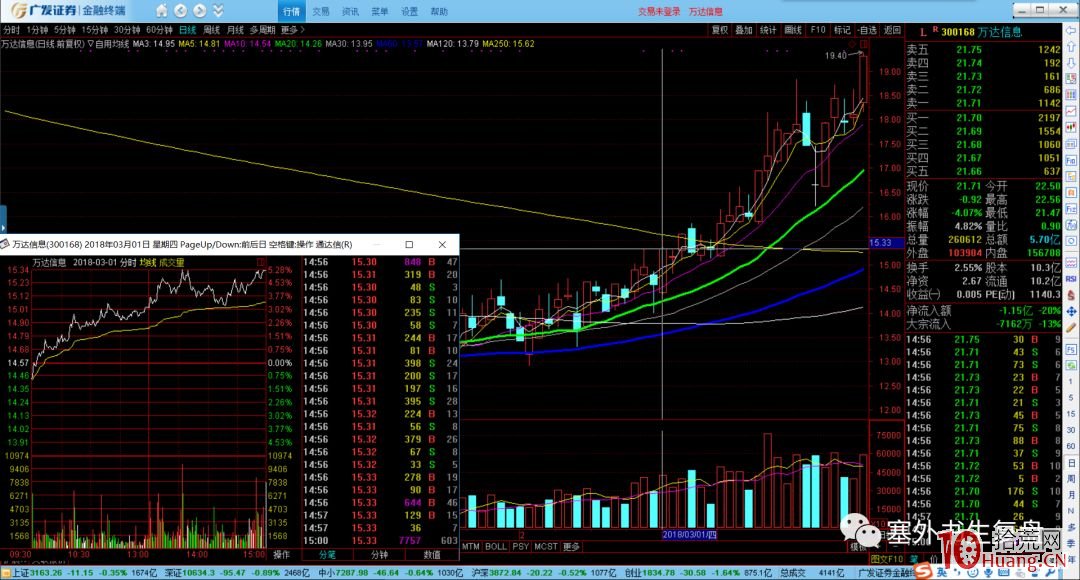Click the RSI indicator sidebar icon
The image size is (1080, 580).
(x=1071, y=279)
